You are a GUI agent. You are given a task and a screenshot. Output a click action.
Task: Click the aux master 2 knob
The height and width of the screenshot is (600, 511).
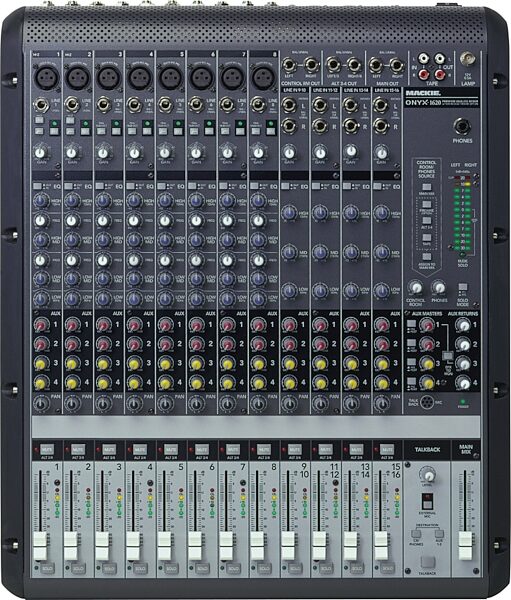[x=427, y=344]
